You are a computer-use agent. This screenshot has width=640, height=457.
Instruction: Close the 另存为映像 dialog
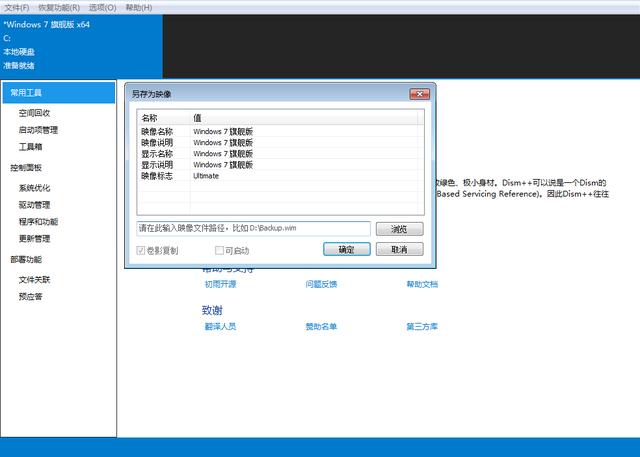419,94
